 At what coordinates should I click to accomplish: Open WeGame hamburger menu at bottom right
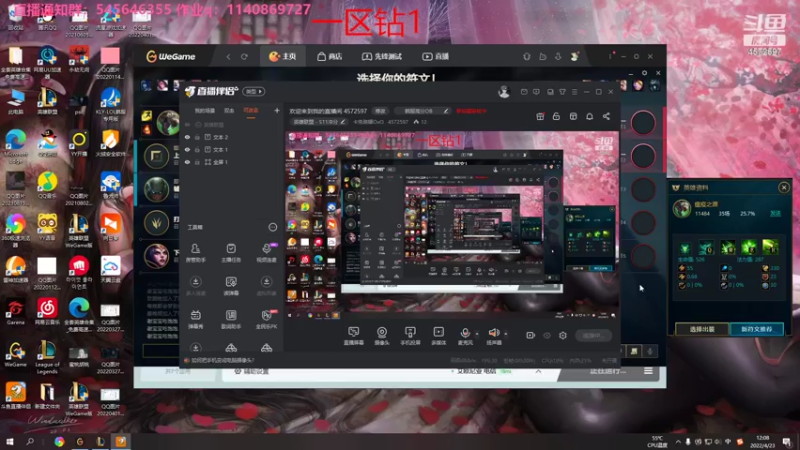[x=648, y=371]
